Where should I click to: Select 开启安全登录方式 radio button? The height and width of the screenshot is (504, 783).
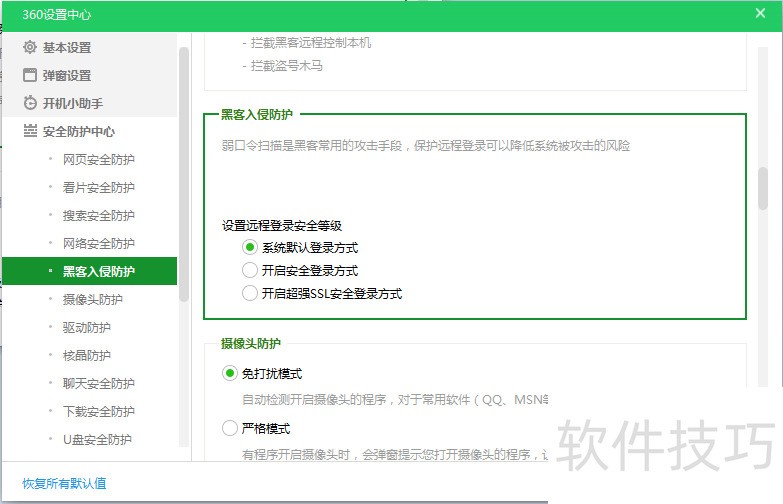pyautogui.click(x=250, y=270)
